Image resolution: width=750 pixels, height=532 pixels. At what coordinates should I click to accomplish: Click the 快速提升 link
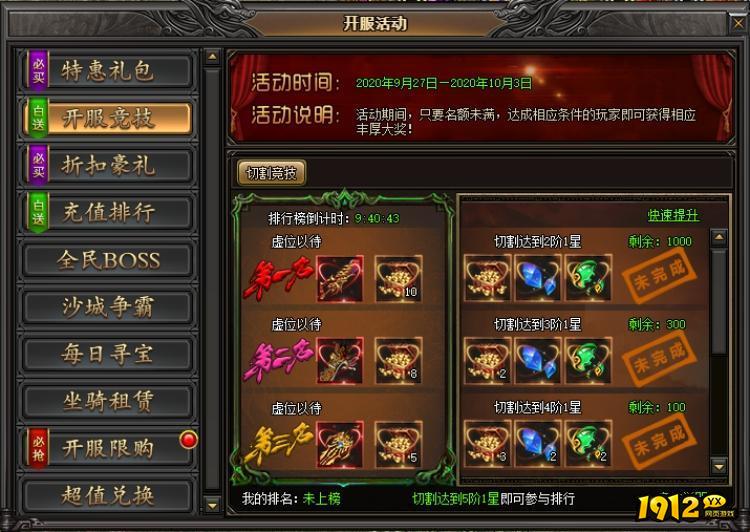pyautogui.click(x=673, y=215)
